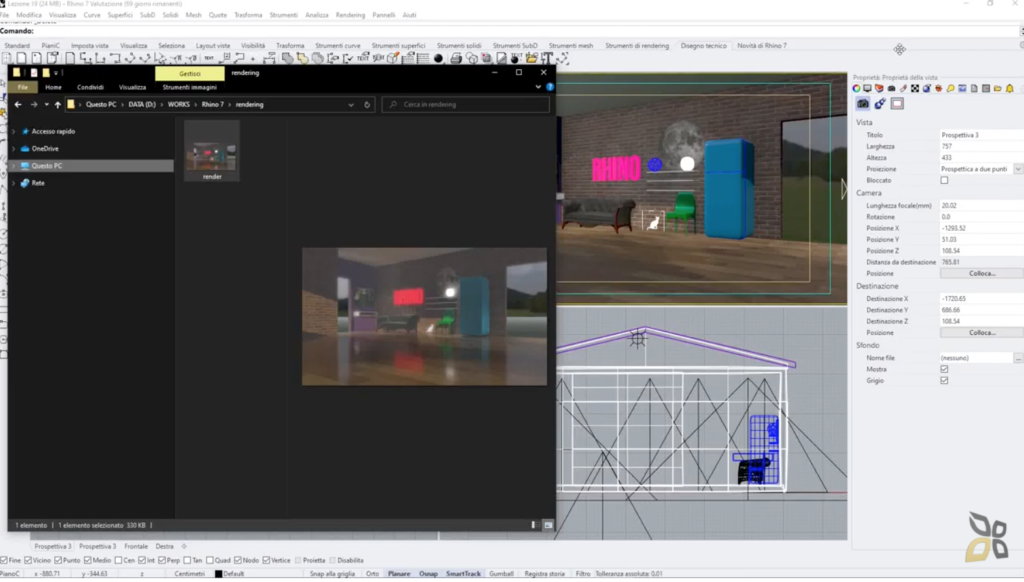Click the blue help icon in Explorer

pyautogui.click(x=550, y=87)
